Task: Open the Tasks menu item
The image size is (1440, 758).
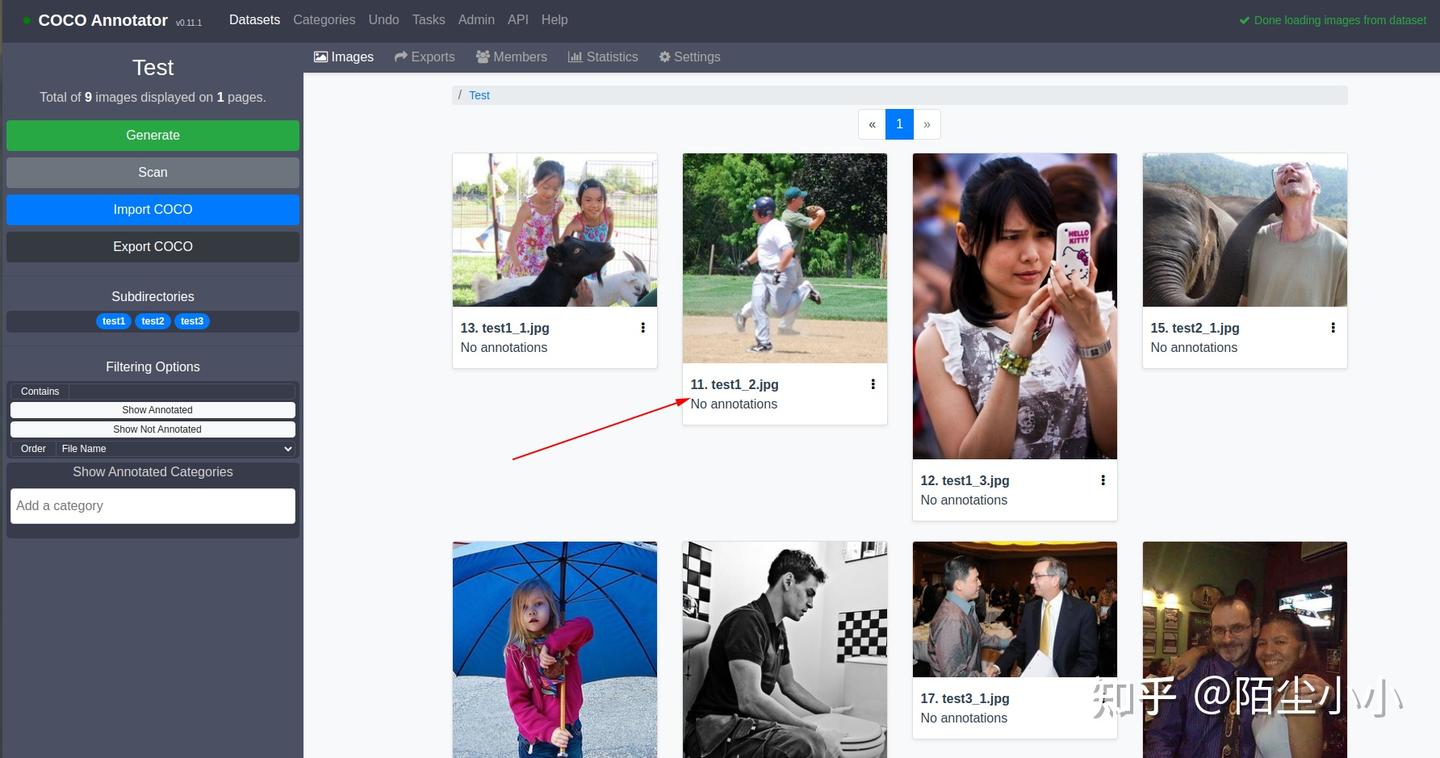Action: (x=428, y=20)
